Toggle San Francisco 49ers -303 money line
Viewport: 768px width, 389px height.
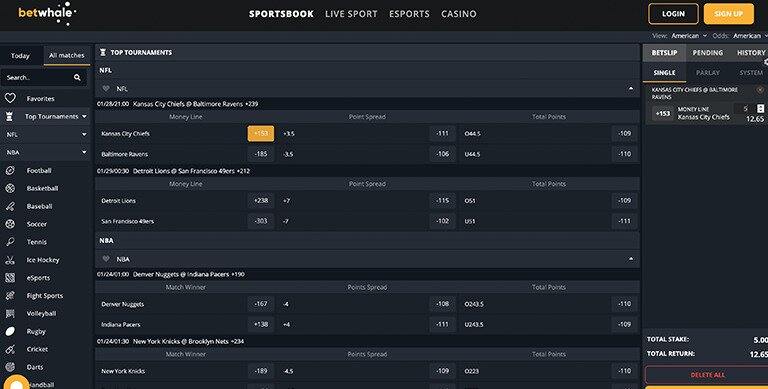261,221
